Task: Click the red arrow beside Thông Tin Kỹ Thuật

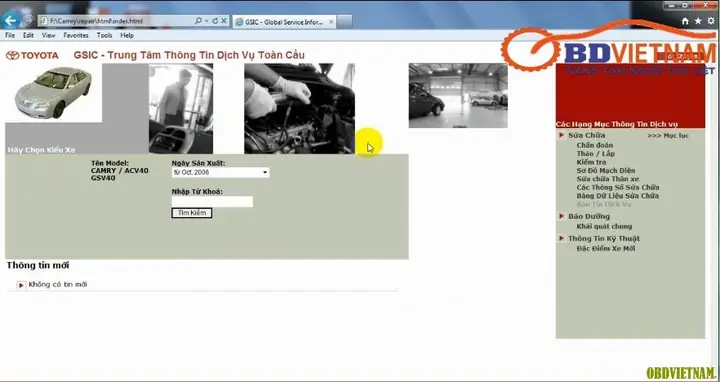Action: [561, 238]
